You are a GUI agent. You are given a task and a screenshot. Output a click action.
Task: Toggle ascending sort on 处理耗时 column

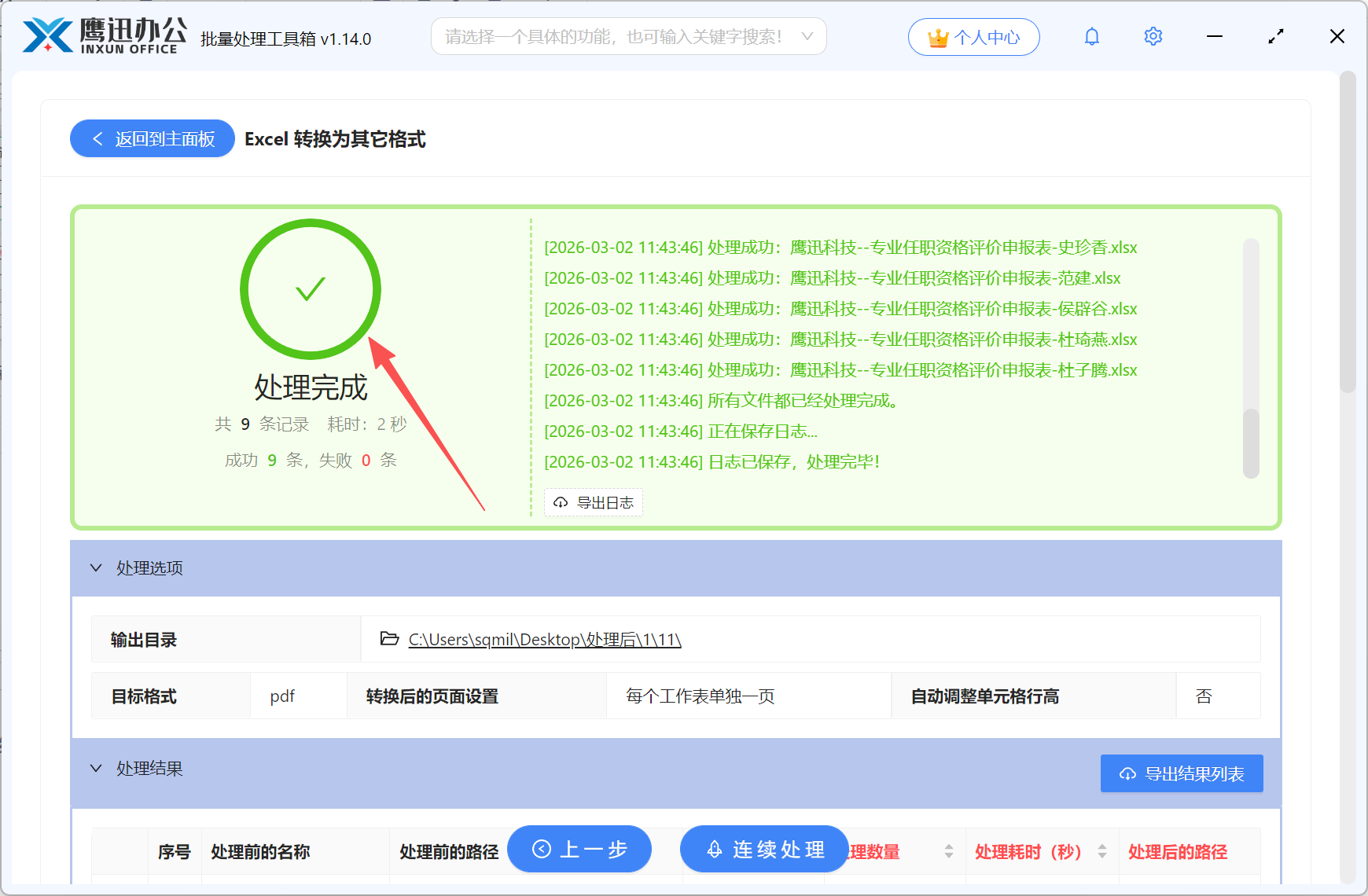1104,846
